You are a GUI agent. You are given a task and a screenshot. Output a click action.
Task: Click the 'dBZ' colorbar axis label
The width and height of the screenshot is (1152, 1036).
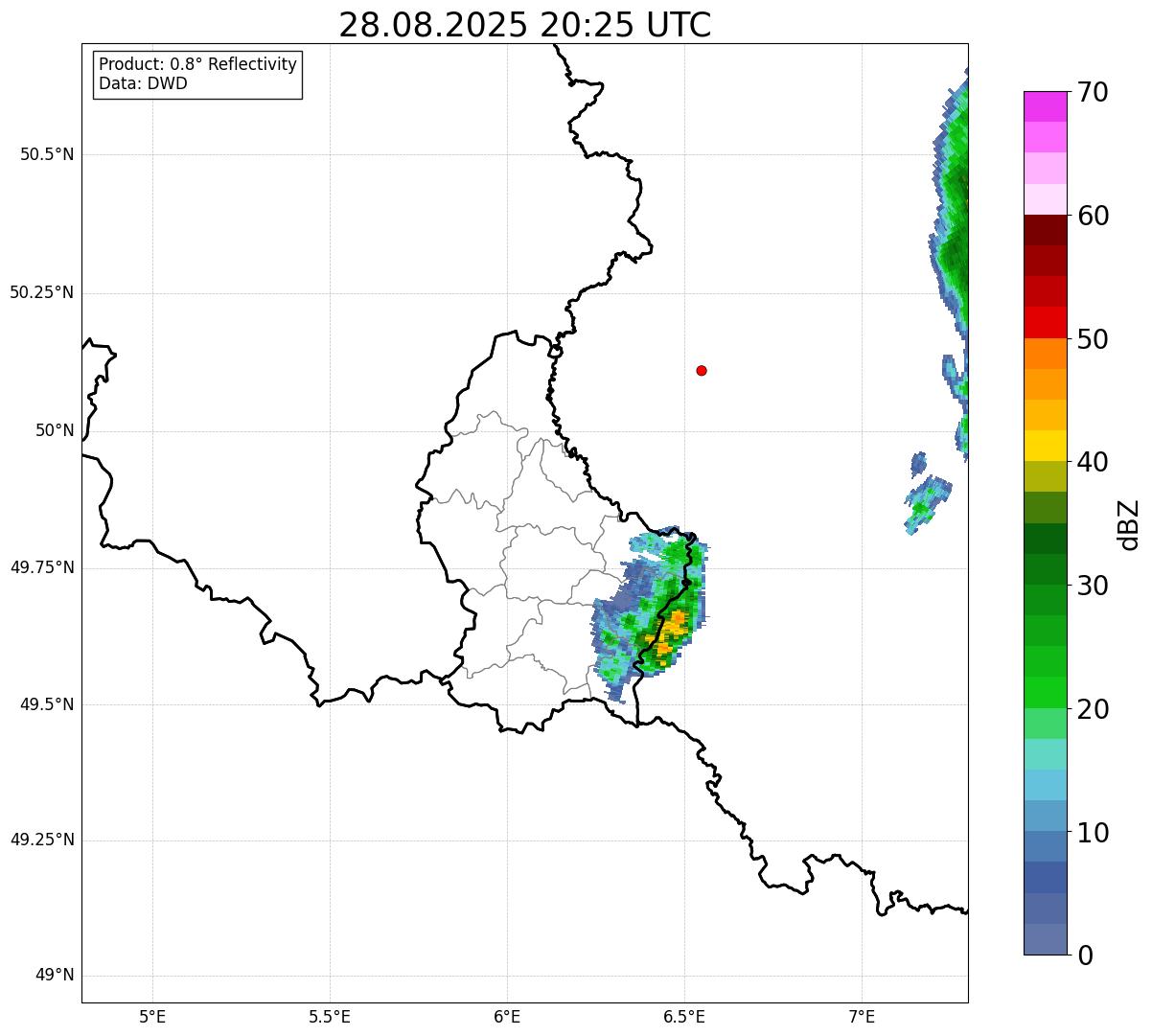click(1130, 524)
